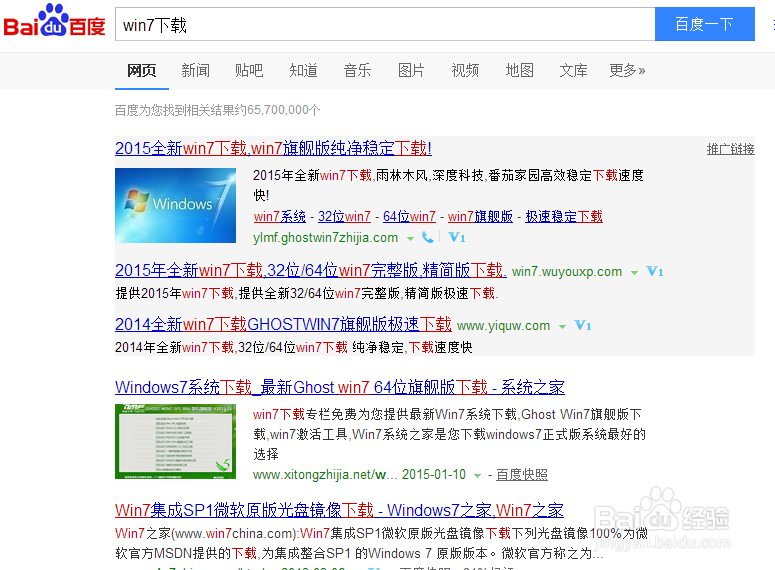Click description starting Win7之家(www.win7china.com)
Screen dimensions: 775x570
pyautogui.click(x=381, y=543)
